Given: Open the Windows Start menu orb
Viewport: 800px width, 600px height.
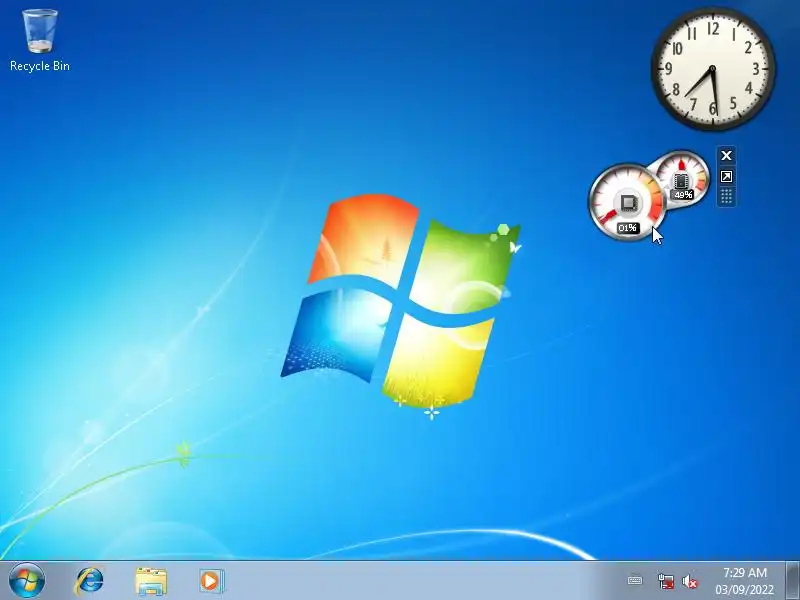Looking at the screenshot, I should tap(27, 581).
